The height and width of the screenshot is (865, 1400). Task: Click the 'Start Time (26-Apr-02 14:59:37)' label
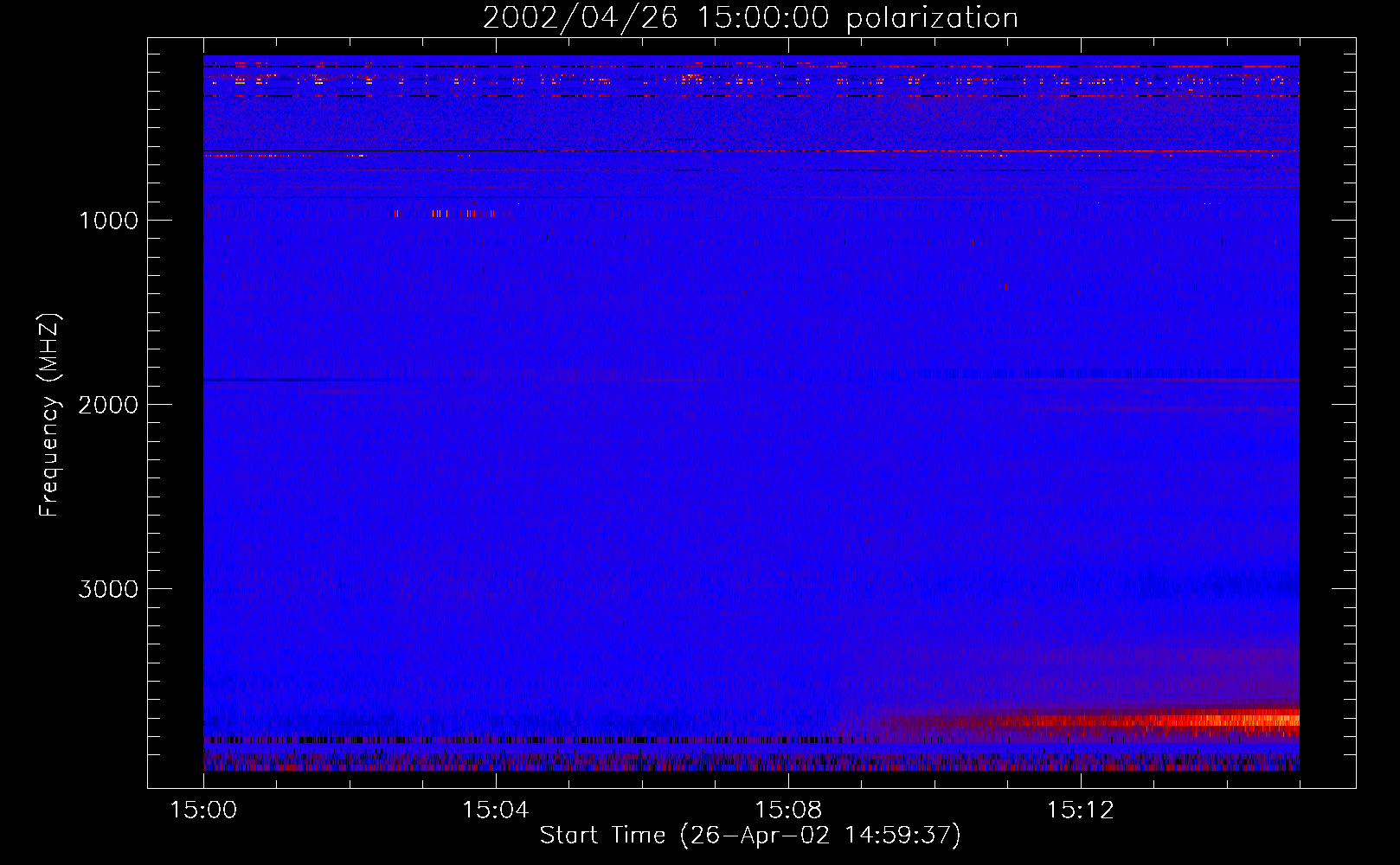pyautogui.click(x=750, y=836)
